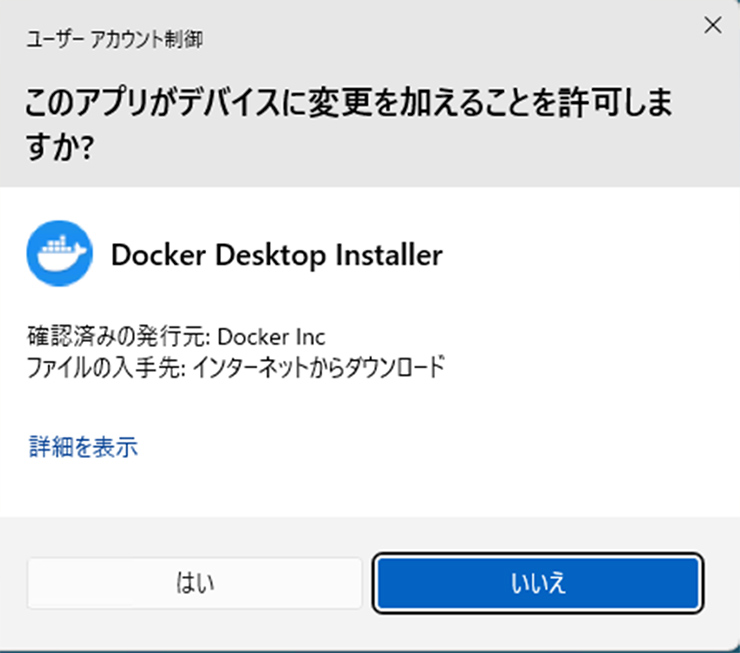Click いいえ to deny the changes
Screen dimensions: 740x653
(538, 582)
